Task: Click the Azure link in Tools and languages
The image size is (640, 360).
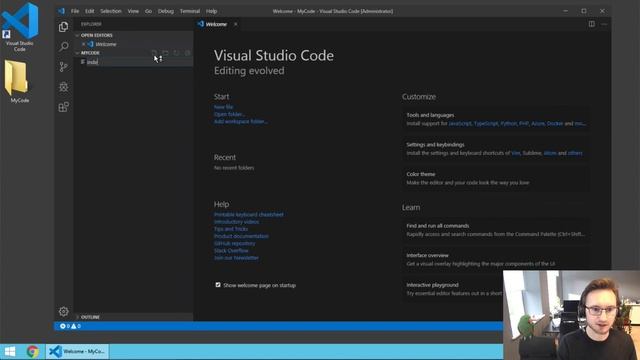Action: pyautogui.click(x=538, y=123)
